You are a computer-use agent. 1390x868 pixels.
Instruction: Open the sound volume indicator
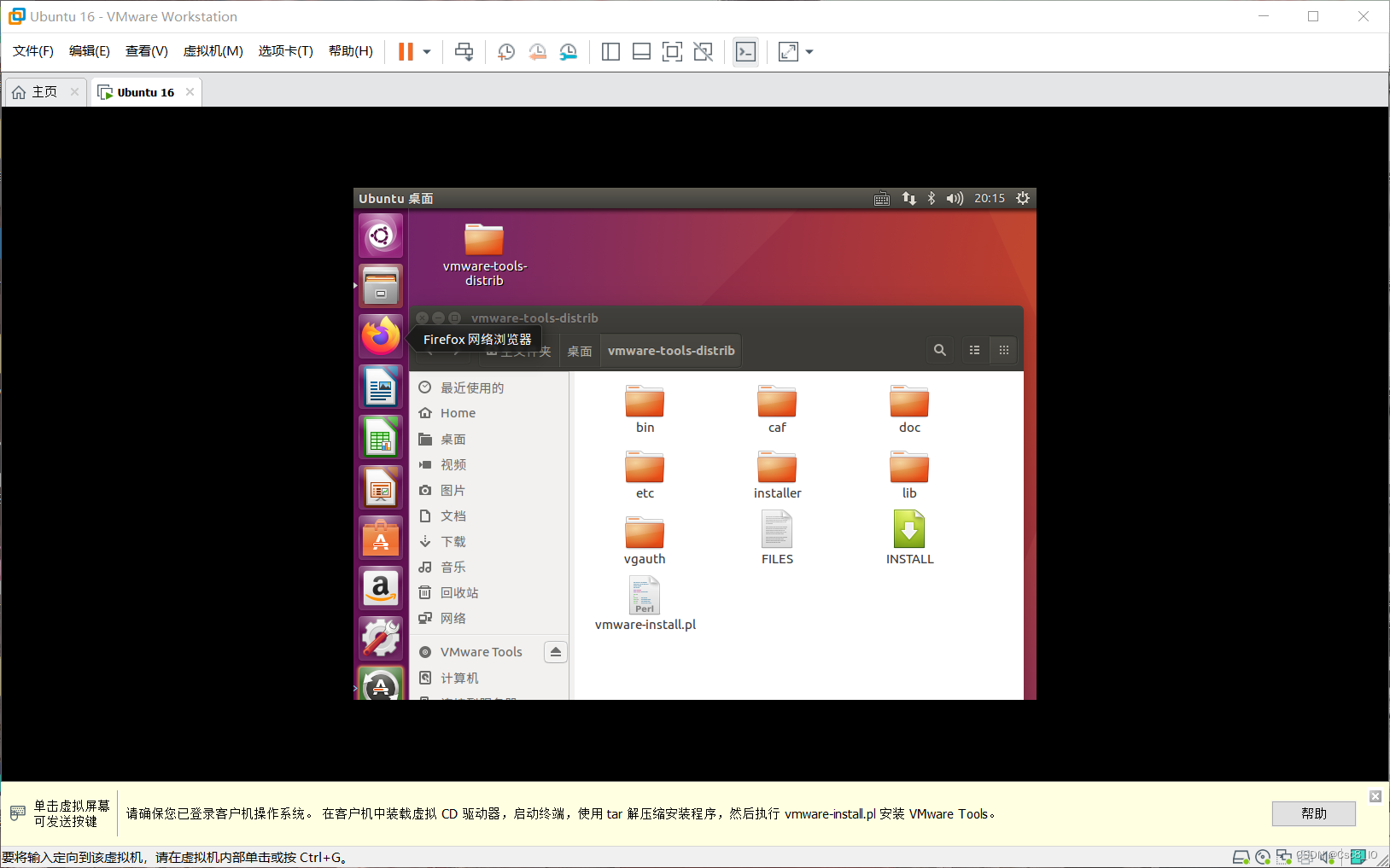click(x=955, y=198)
